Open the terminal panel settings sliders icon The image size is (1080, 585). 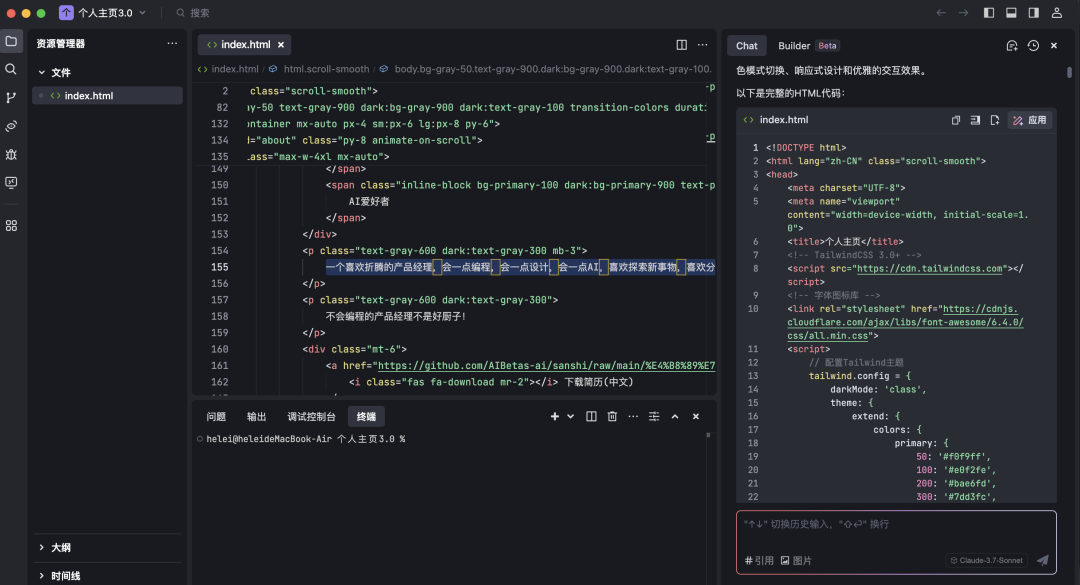point(654,416)
